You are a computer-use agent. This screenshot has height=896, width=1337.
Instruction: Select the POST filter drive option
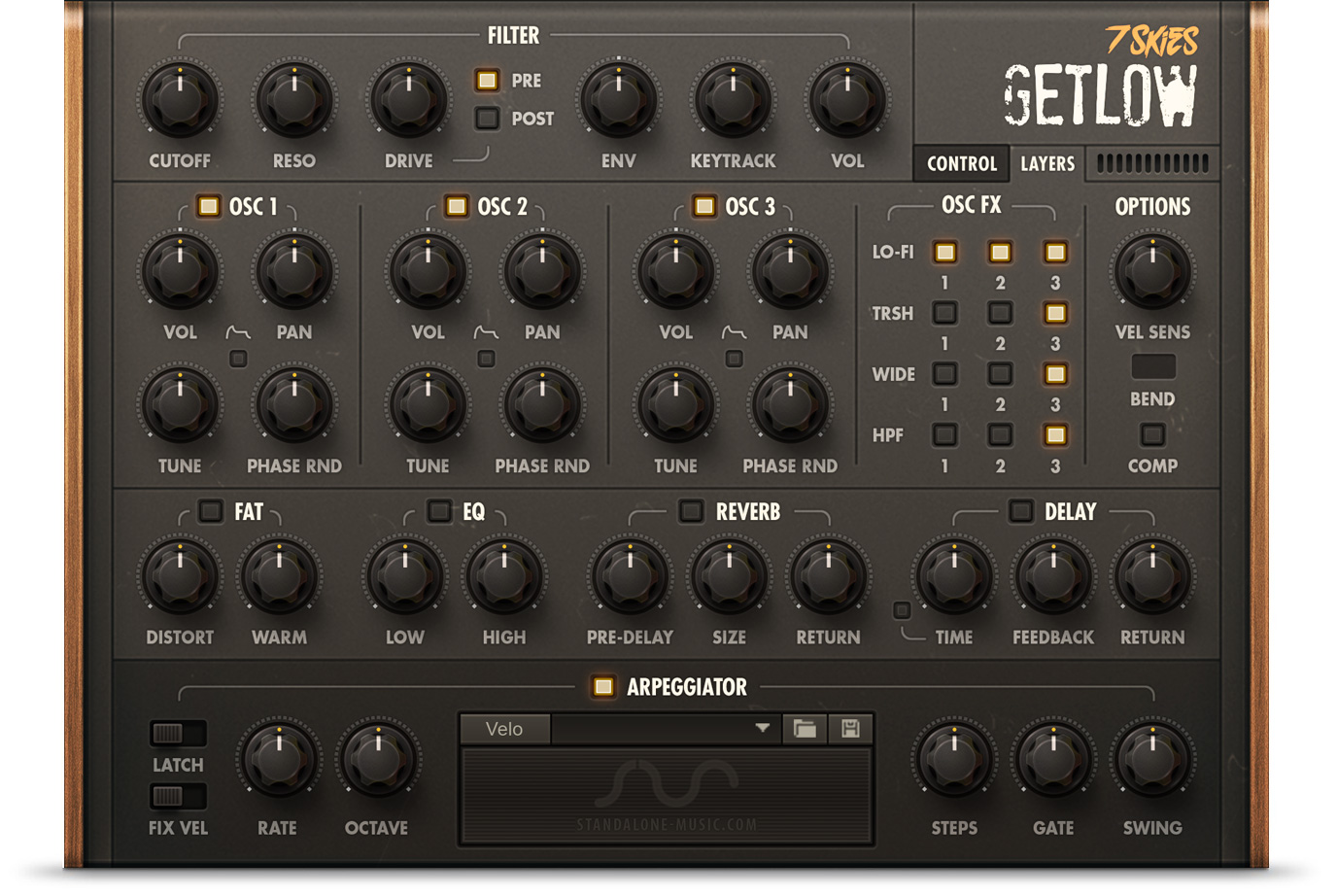487,119
